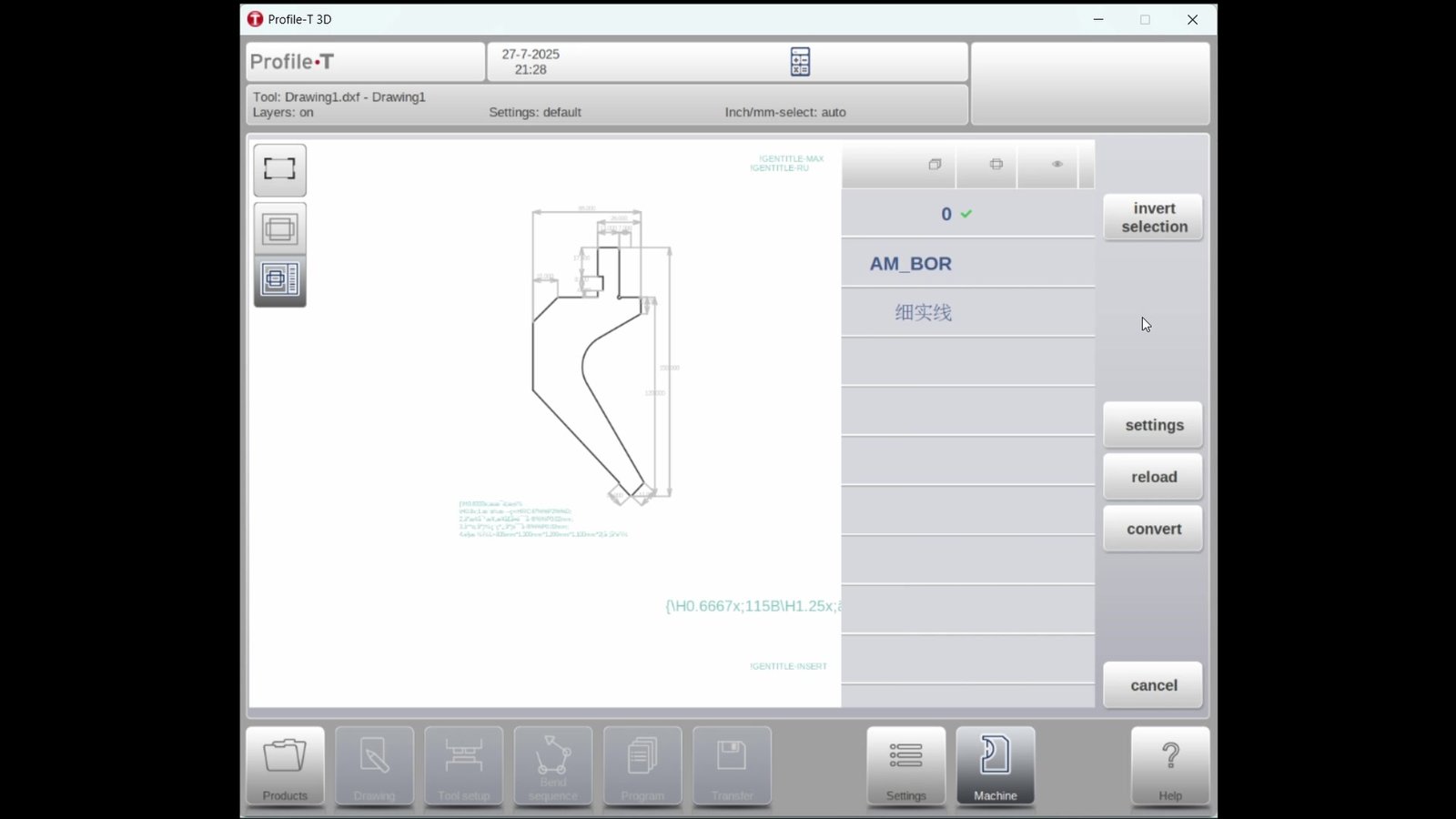Click the cancel button
The width and height of the screenshot is (1456, 819).
tap(1153, 685)
